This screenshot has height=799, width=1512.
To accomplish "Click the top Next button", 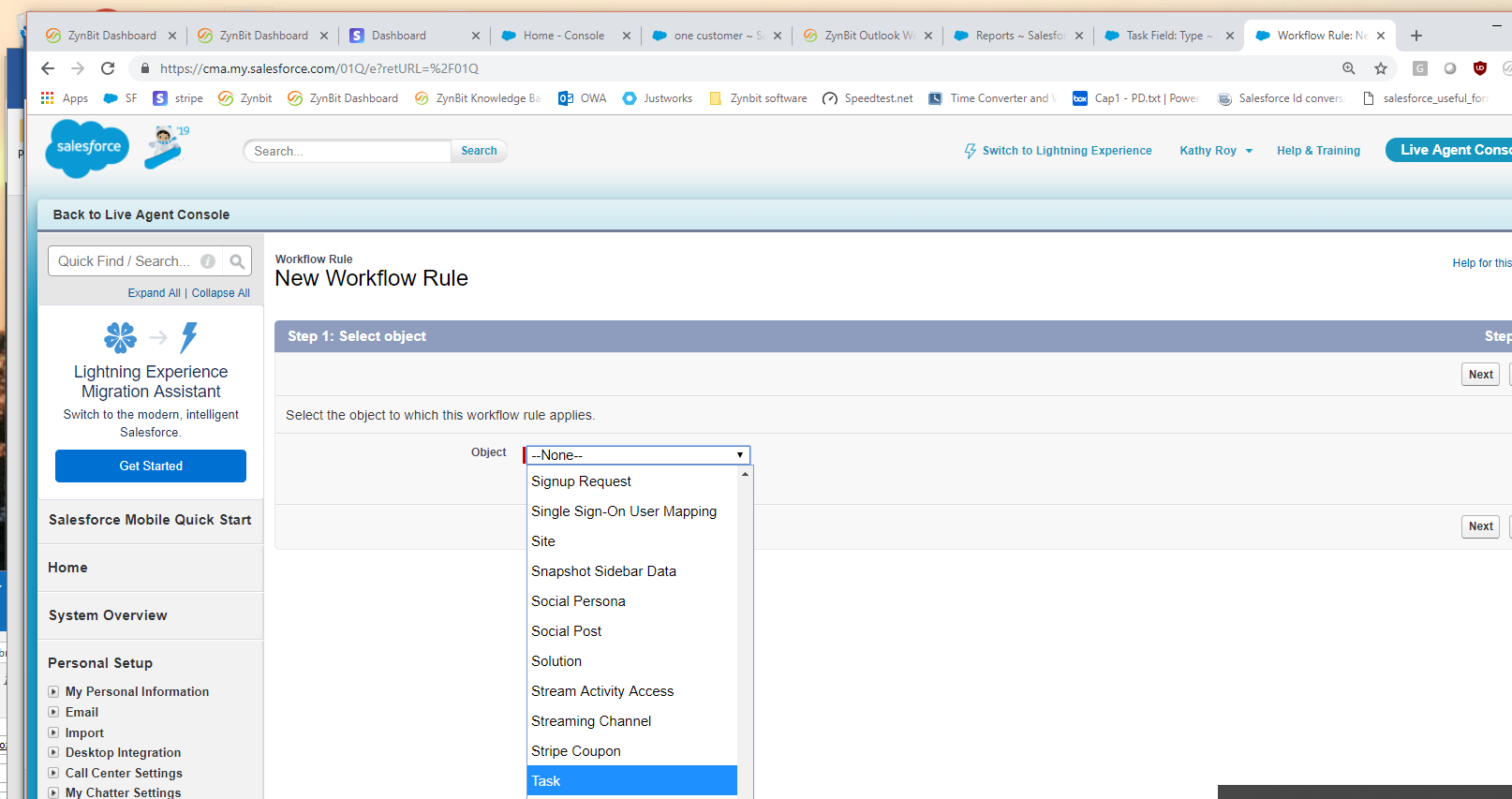I will (x=1480, y=375).
